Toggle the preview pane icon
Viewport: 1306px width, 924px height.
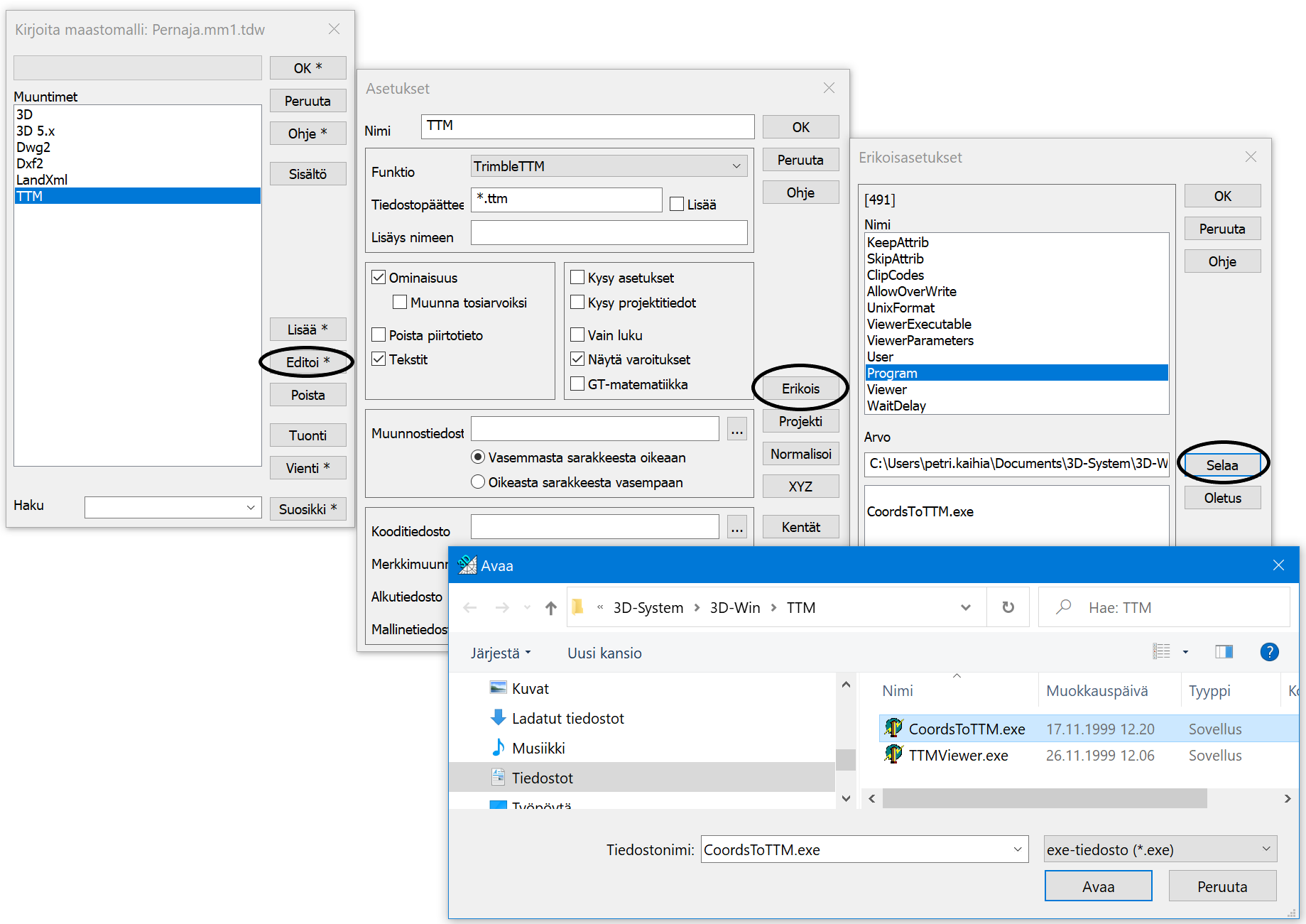pos(1224,652)
